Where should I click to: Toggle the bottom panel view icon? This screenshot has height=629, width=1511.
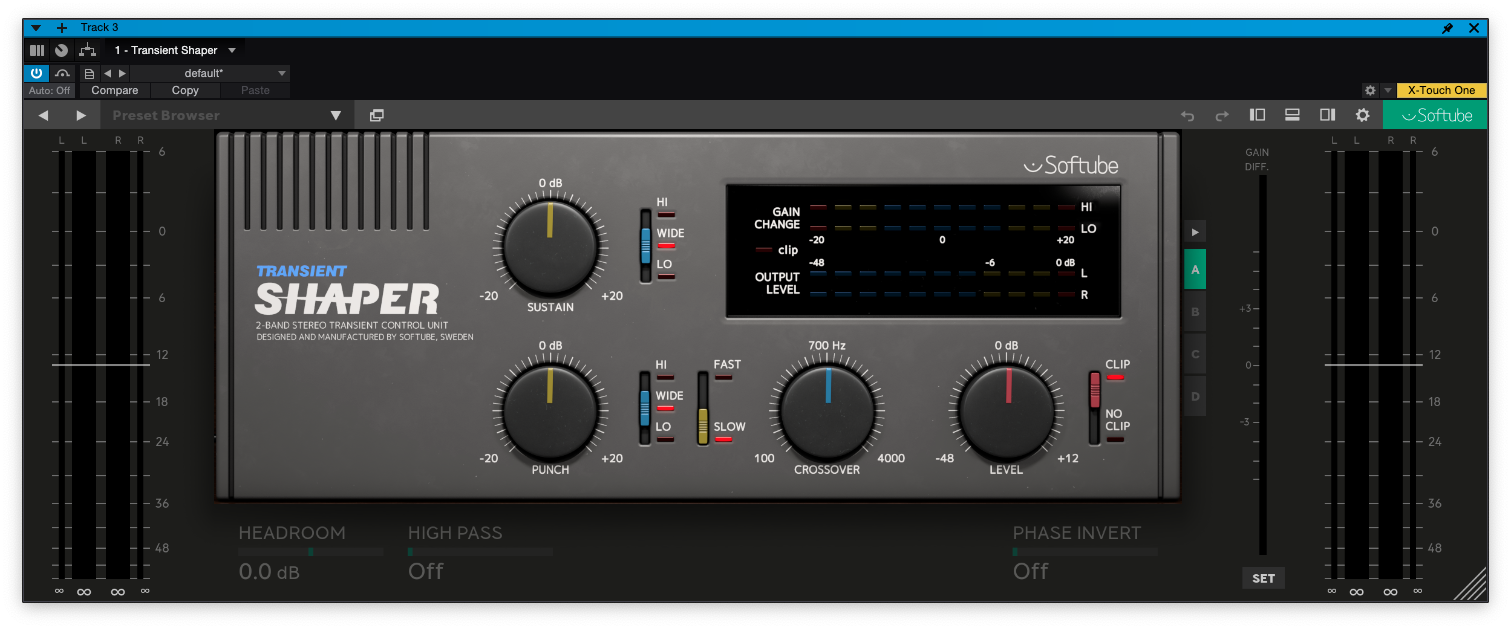[1292, 115]
